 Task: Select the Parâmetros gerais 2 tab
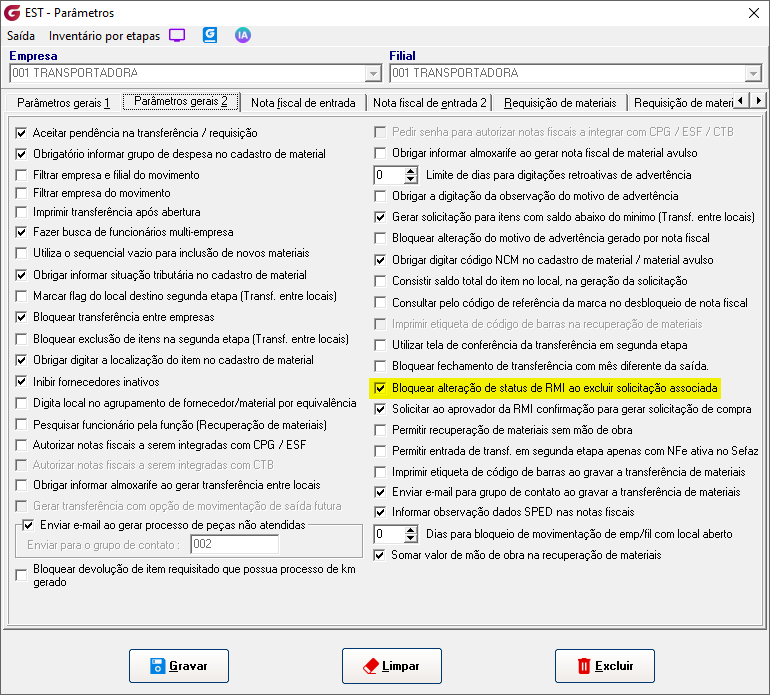tap(181, 101)
